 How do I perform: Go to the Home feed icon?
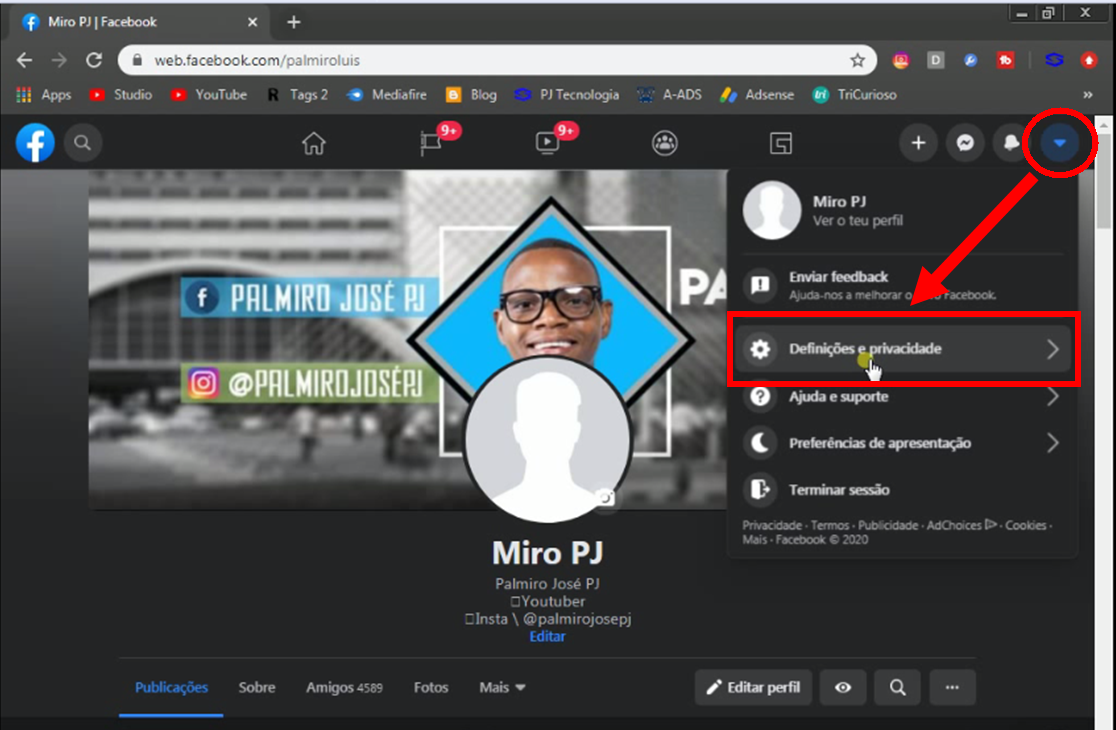pyautogui.click(x=314, y=144)
